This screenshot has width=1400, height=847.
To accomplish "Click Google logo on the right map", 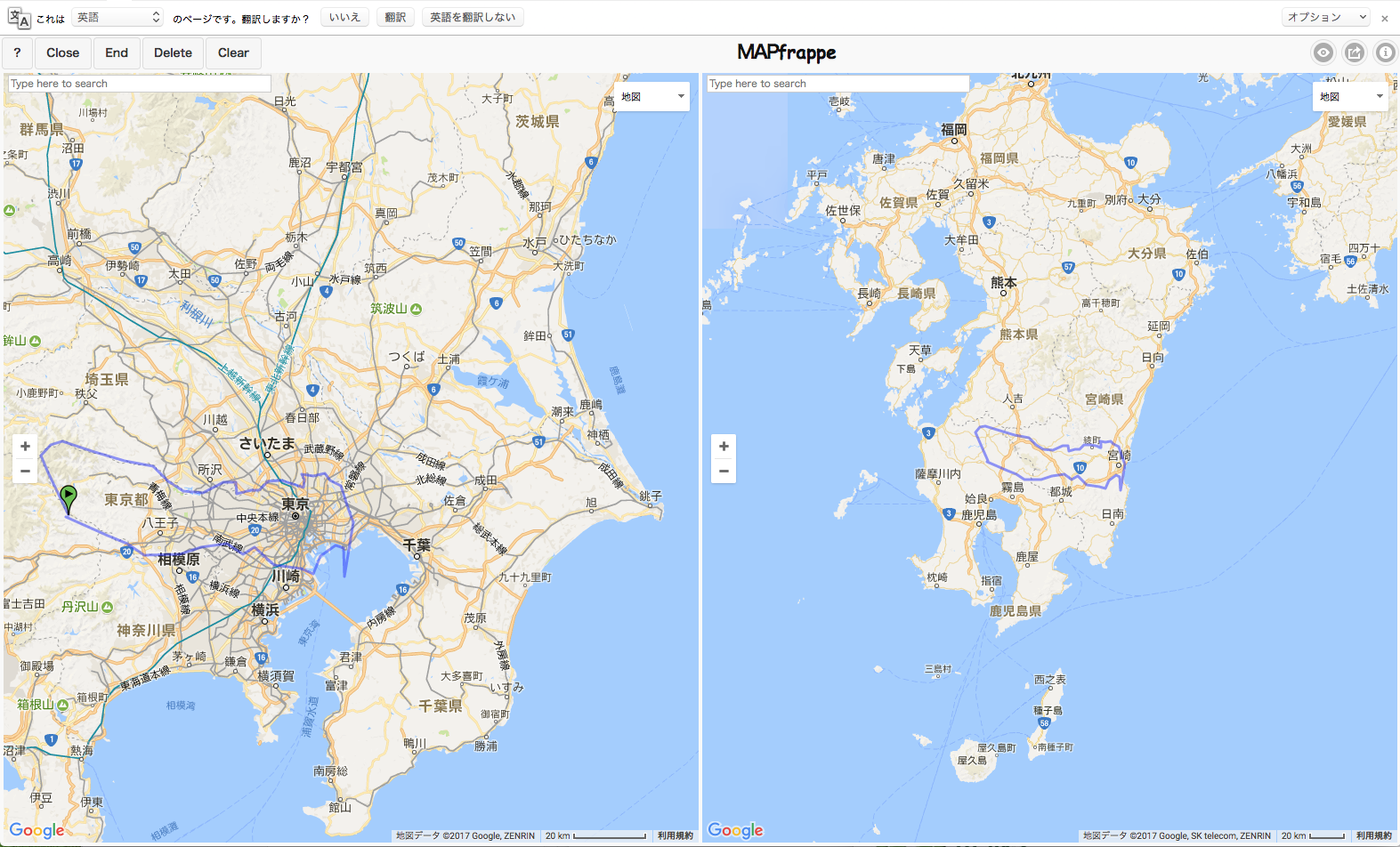I will pyautogui.click(x=736, y=830).
